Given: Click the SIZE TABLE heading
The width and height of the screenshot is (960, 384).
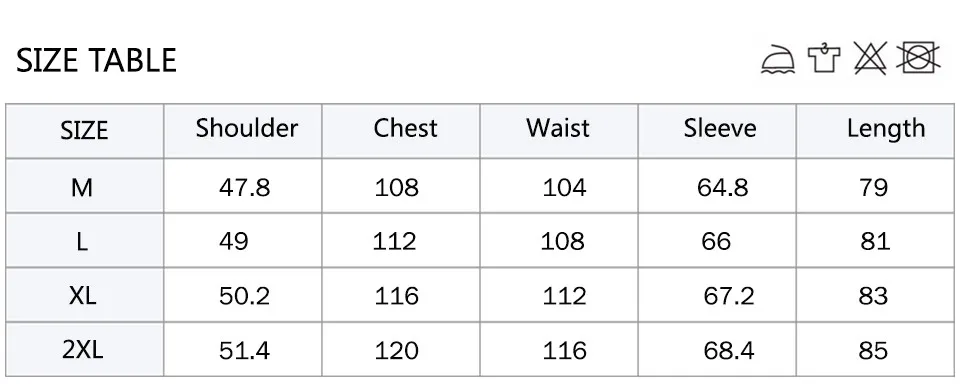Looking at the screenshot, I should (x=96, y=61).
